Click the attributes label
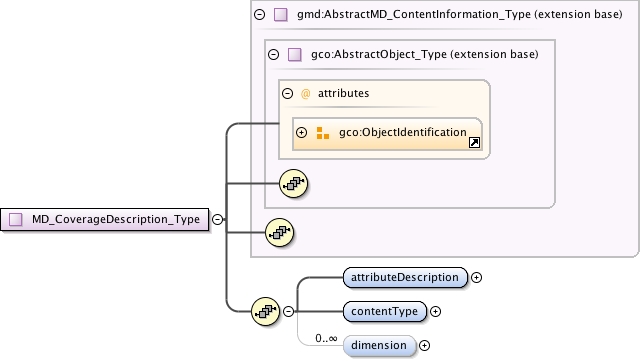The image size is (641, 361). [343, 94]
